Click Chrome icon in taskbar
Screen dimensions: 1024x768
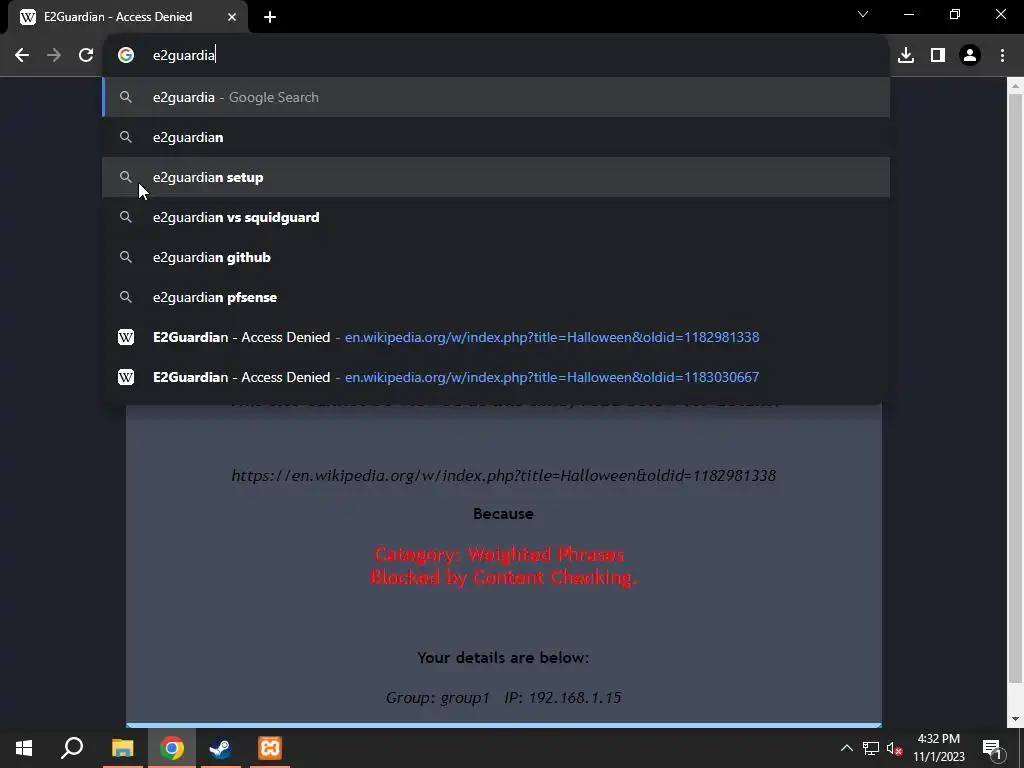click(172, 748)
